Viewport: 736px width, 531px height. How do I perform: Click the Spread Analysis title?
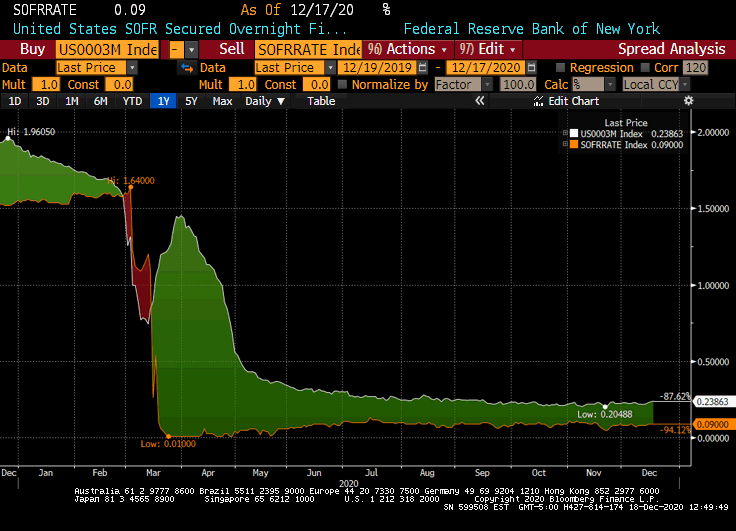[671, 49]
